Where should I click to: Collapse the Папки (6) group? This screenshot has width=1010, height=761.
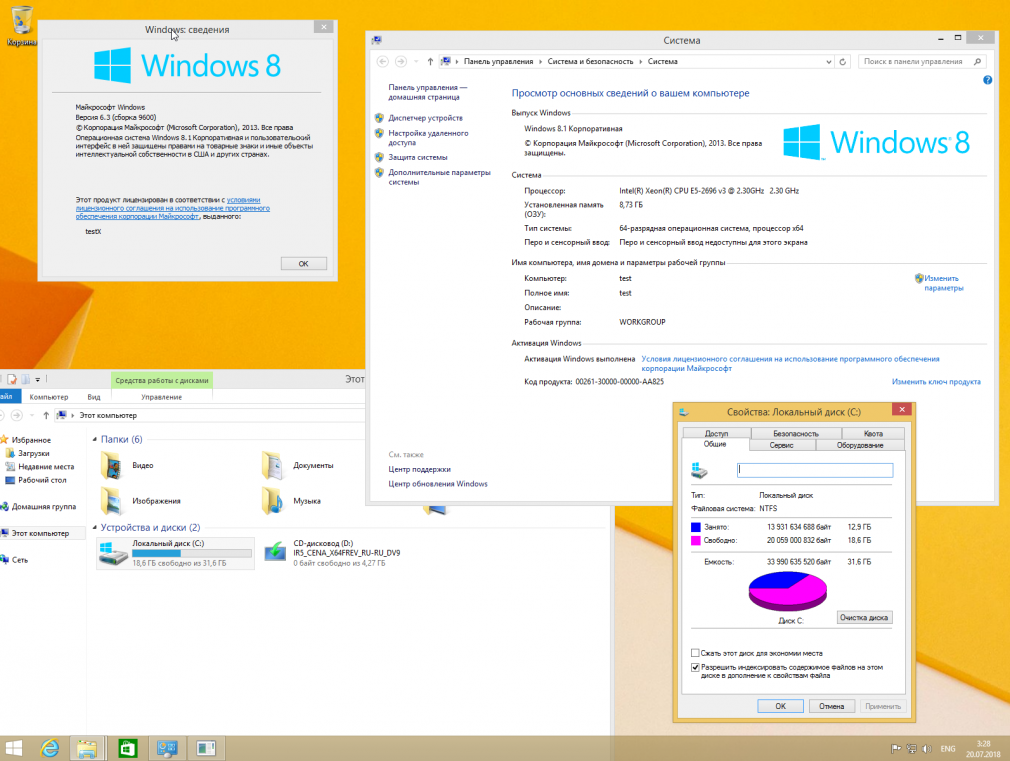pyautogui.click(x=95, y=439)
